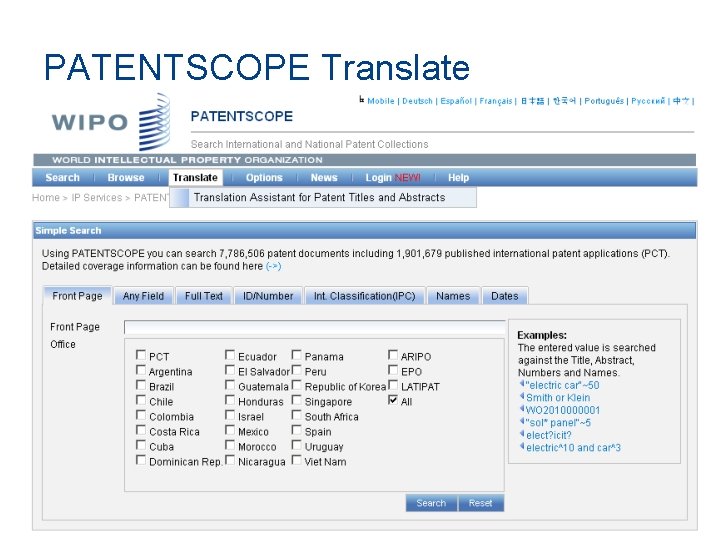
Task: Open the Options menu
Action: point(264,178)
